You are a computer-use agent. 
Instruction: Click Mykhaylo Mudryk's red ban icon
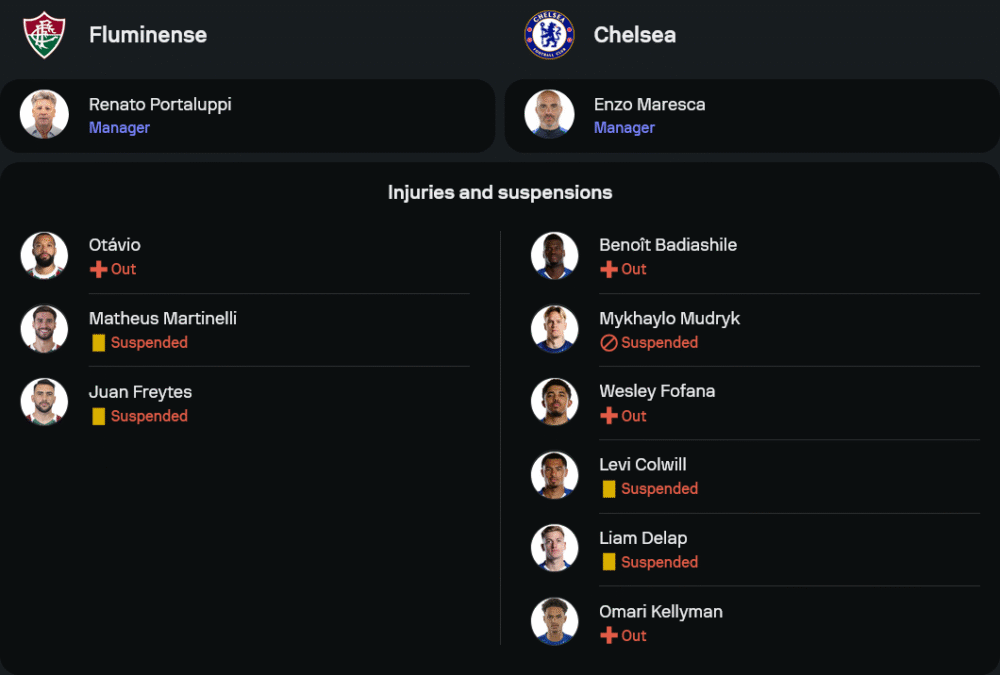point(608,343)
